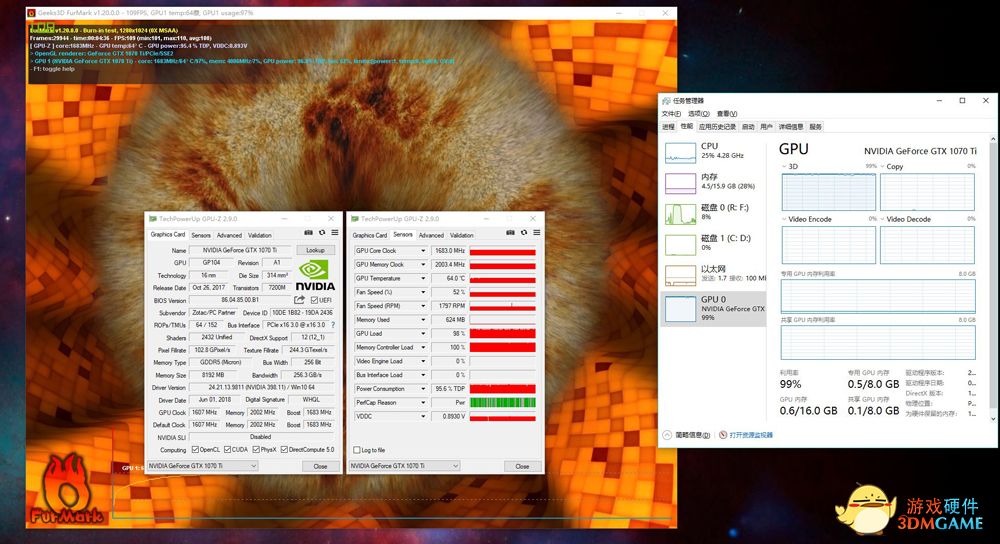
Task: Switch to the 应用历史记录 tab in Task Manager
Action: point(717,127)
